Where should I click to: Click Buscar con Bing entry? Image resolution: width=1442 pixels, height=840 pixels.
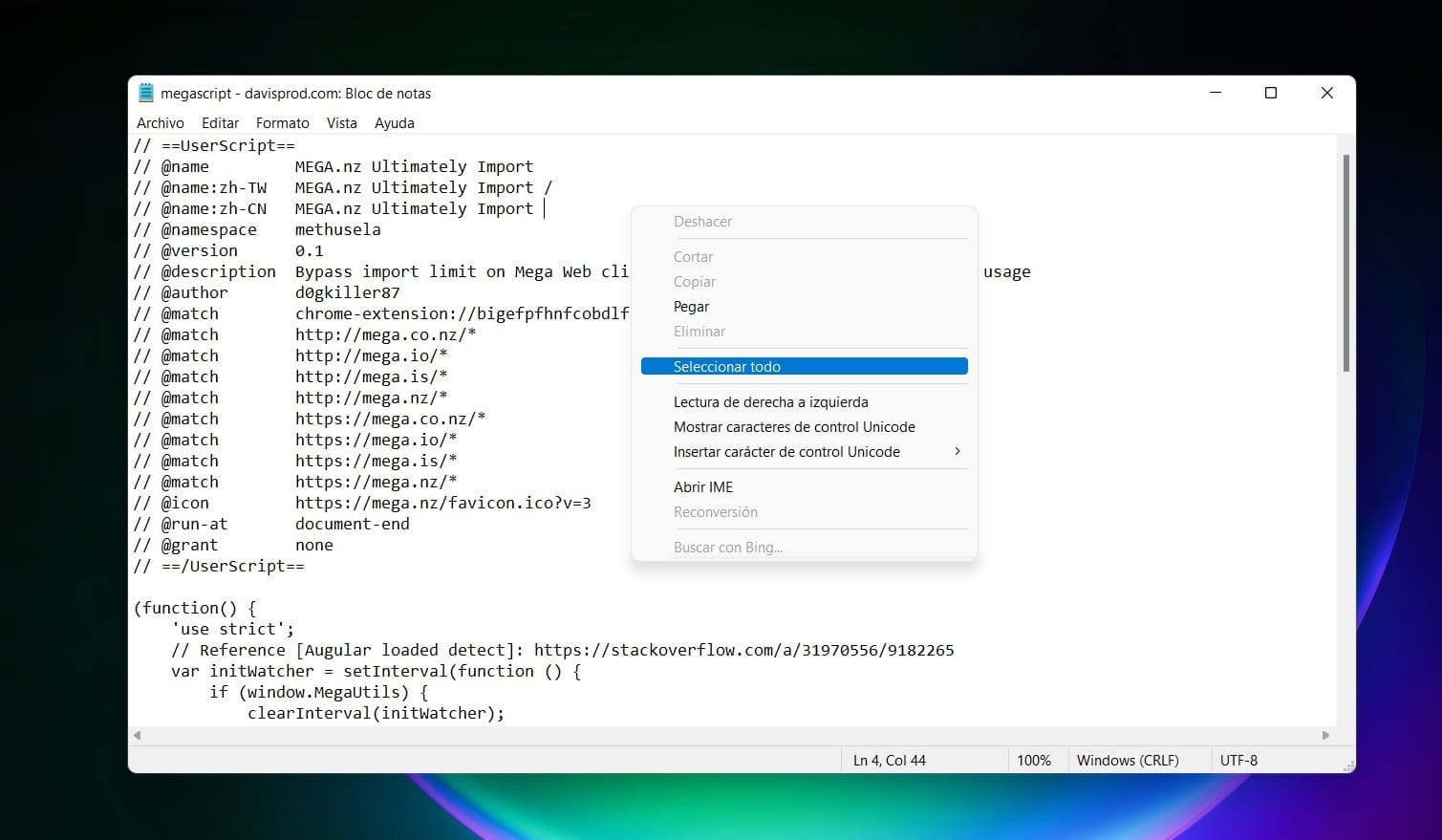[x=805, y=548]
